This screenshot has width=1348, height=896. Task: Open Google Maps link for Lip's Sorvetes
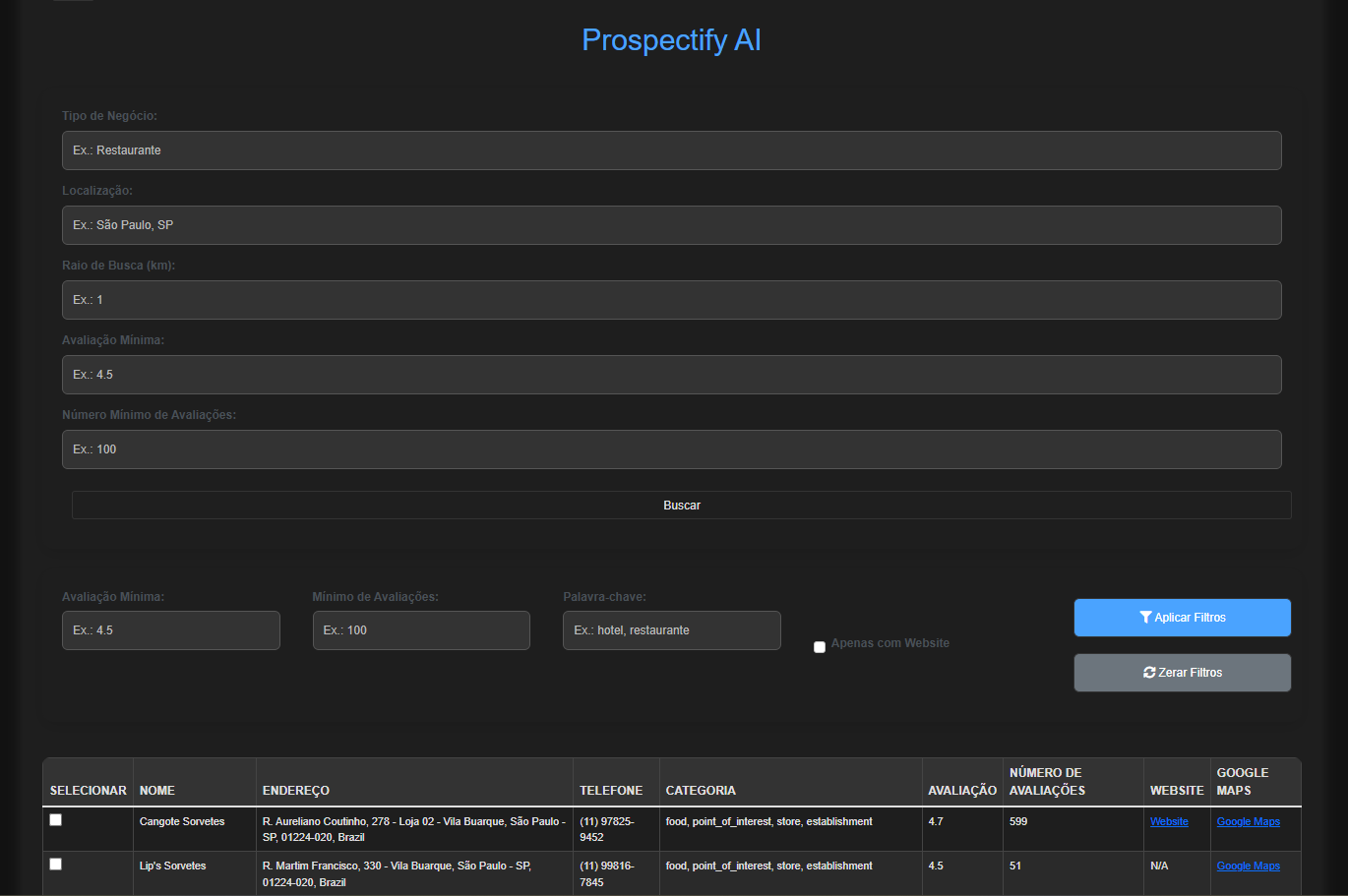(x=1248, y=866)
